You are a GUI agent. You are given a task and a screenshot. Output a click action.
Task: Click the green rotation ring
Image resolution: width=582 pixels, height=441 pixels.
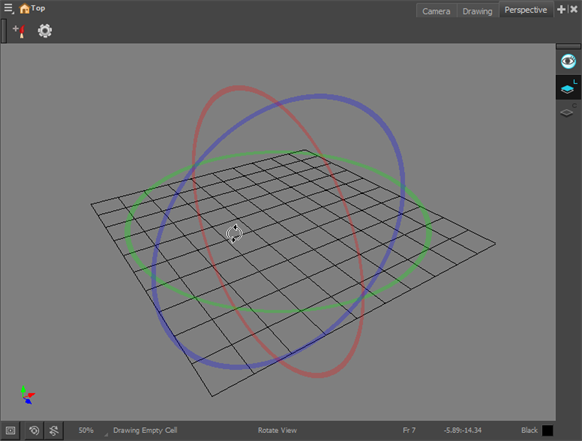tap(127, 230)
